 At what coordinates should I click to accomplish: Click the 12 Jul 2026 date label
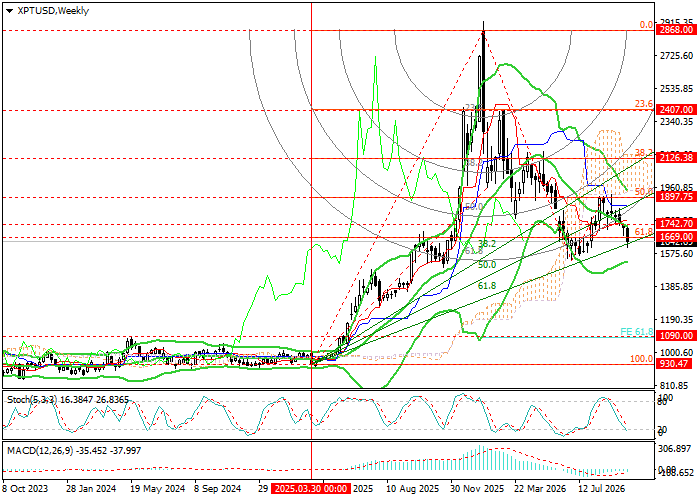601,488
